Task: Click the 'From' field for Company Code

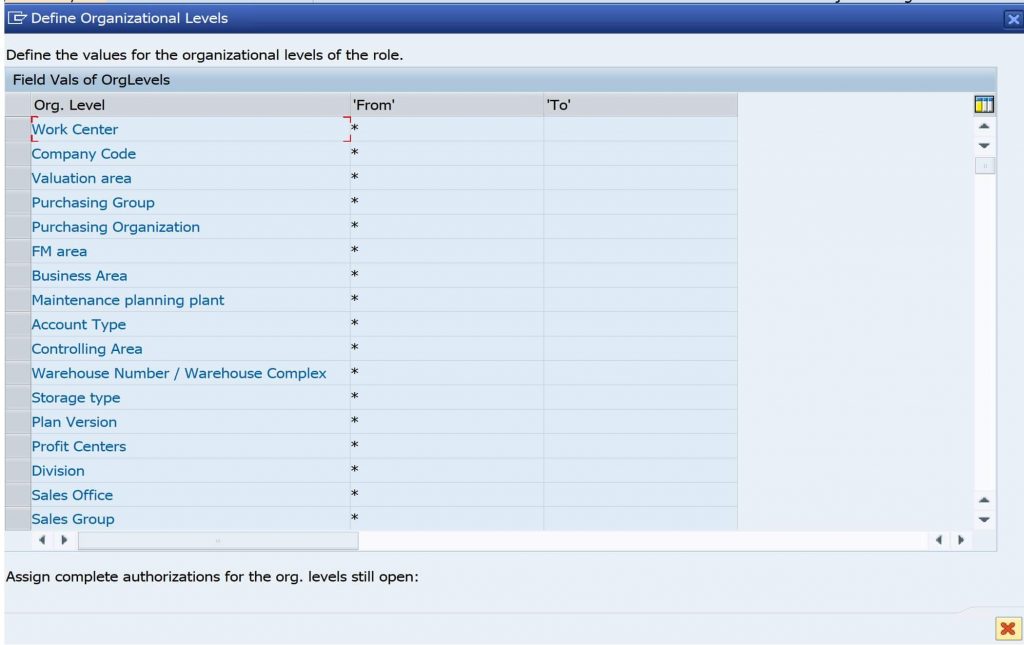Action: 447,153
